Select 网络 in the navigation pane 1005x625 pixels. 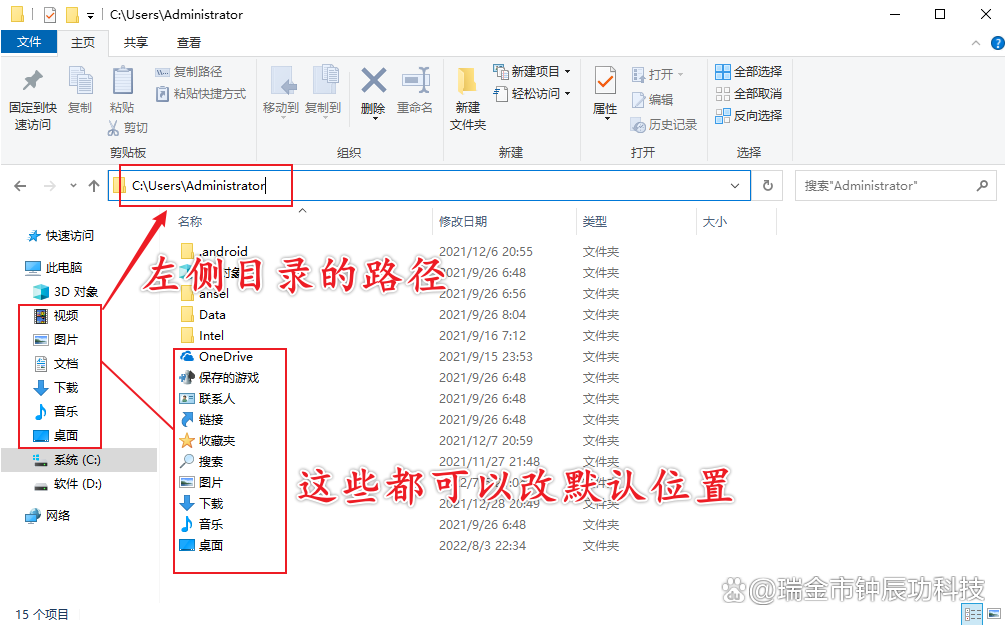point(48,515)
